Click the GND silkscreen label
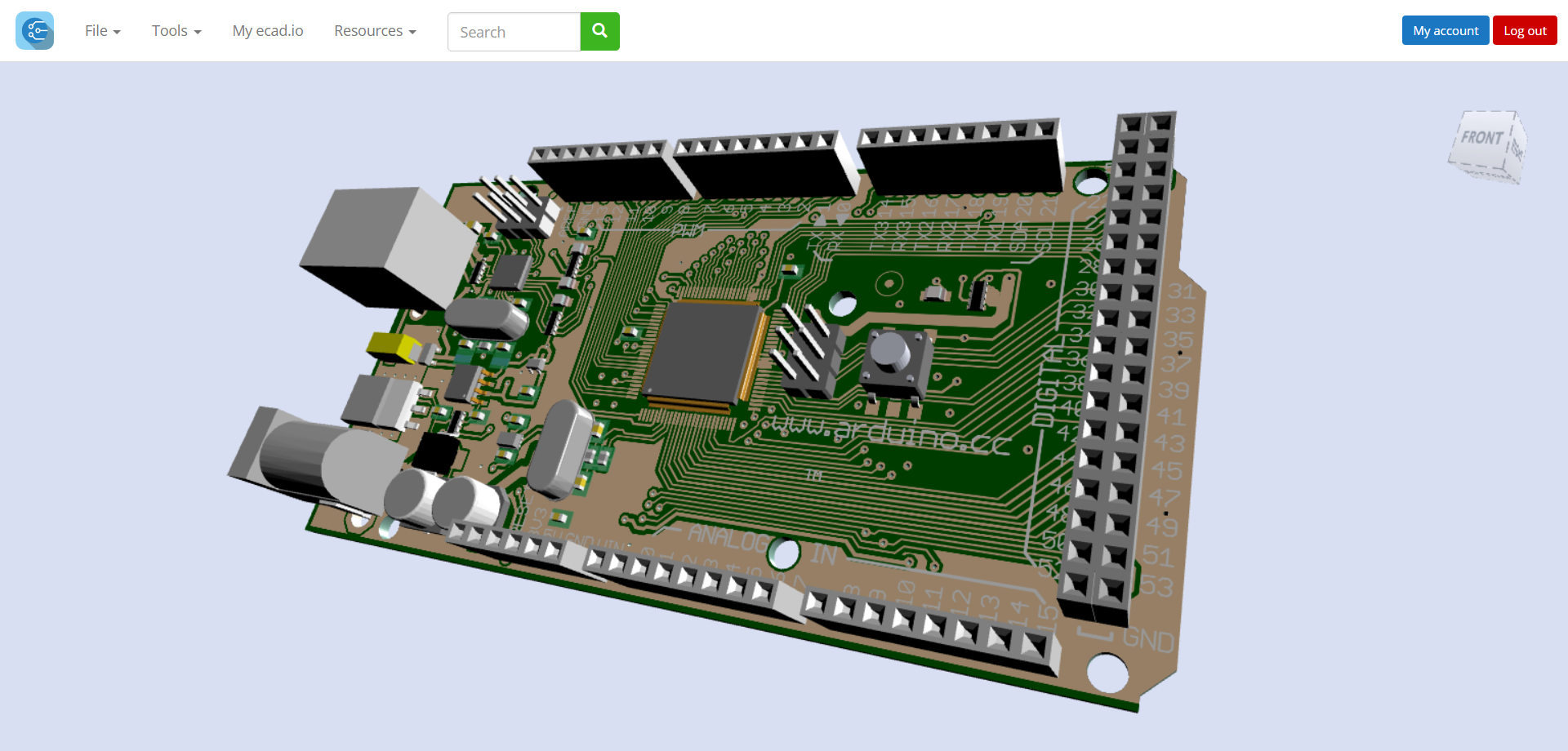 [1148, 639]
